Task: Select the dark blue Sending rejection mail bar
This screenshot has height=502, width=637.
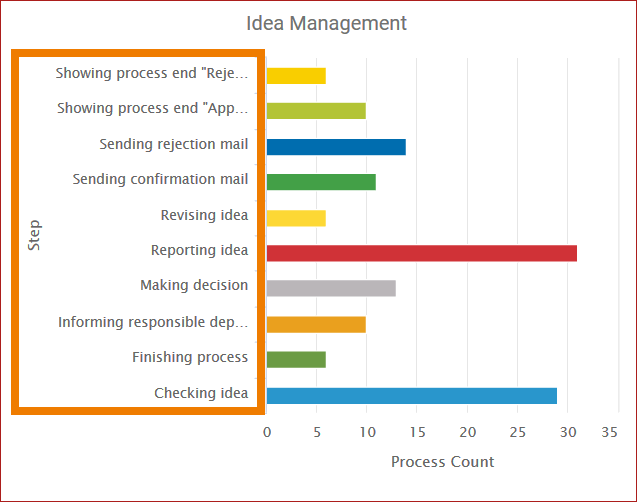Action: pyautogui.click(x=336, y=147)
